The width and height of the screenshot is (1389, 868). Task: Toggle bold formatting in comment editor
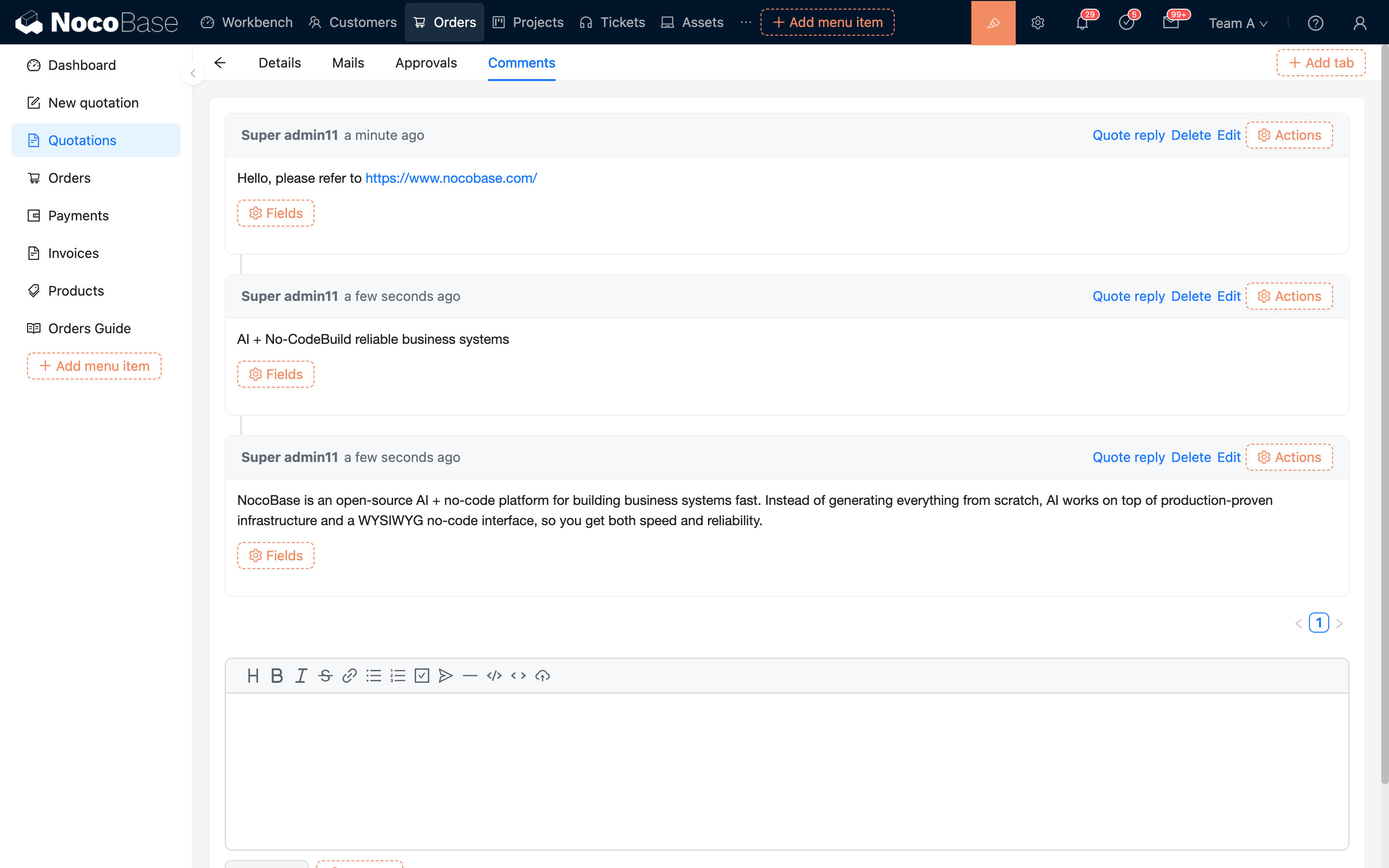277,676
